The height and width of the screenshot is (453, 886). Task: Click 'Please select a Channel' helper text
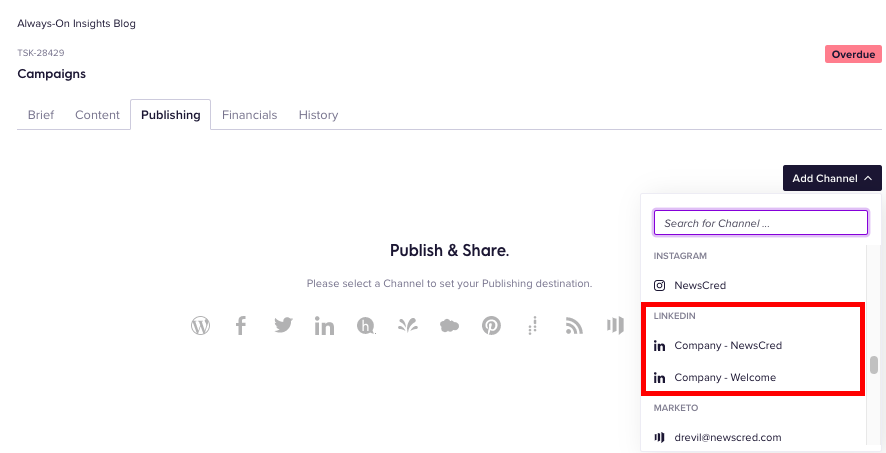coord(449,283)
